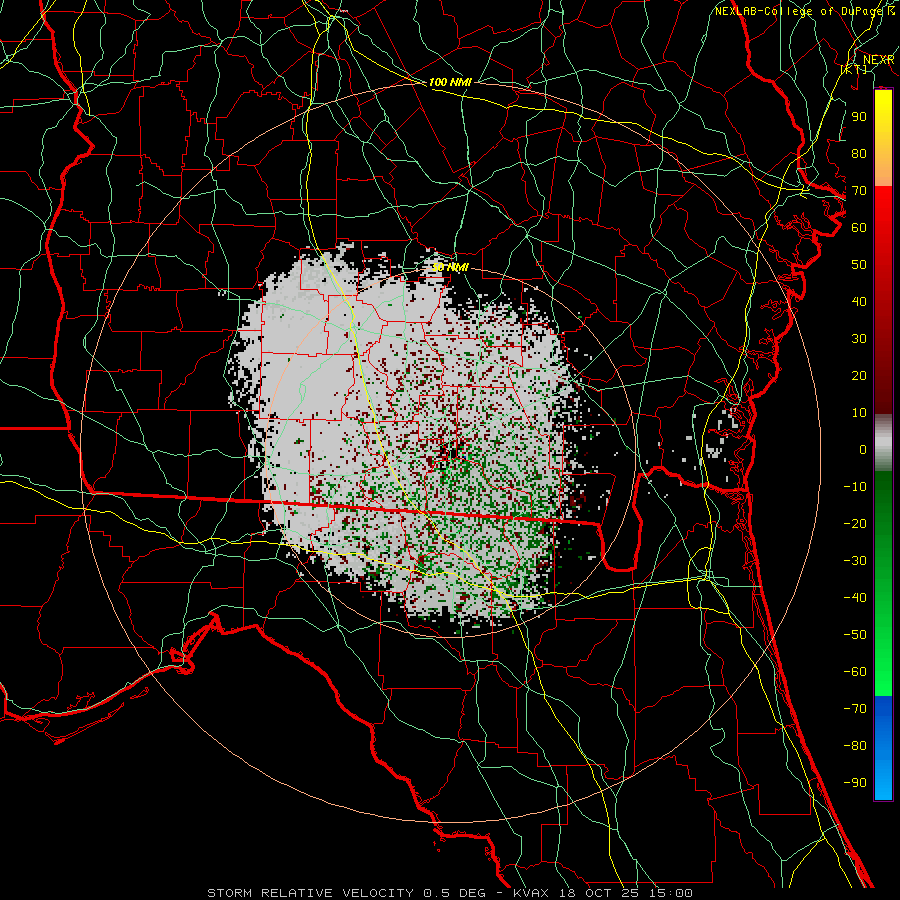Click the 10 value on the velocity scale
900x900 pixels.
point(859,413)
